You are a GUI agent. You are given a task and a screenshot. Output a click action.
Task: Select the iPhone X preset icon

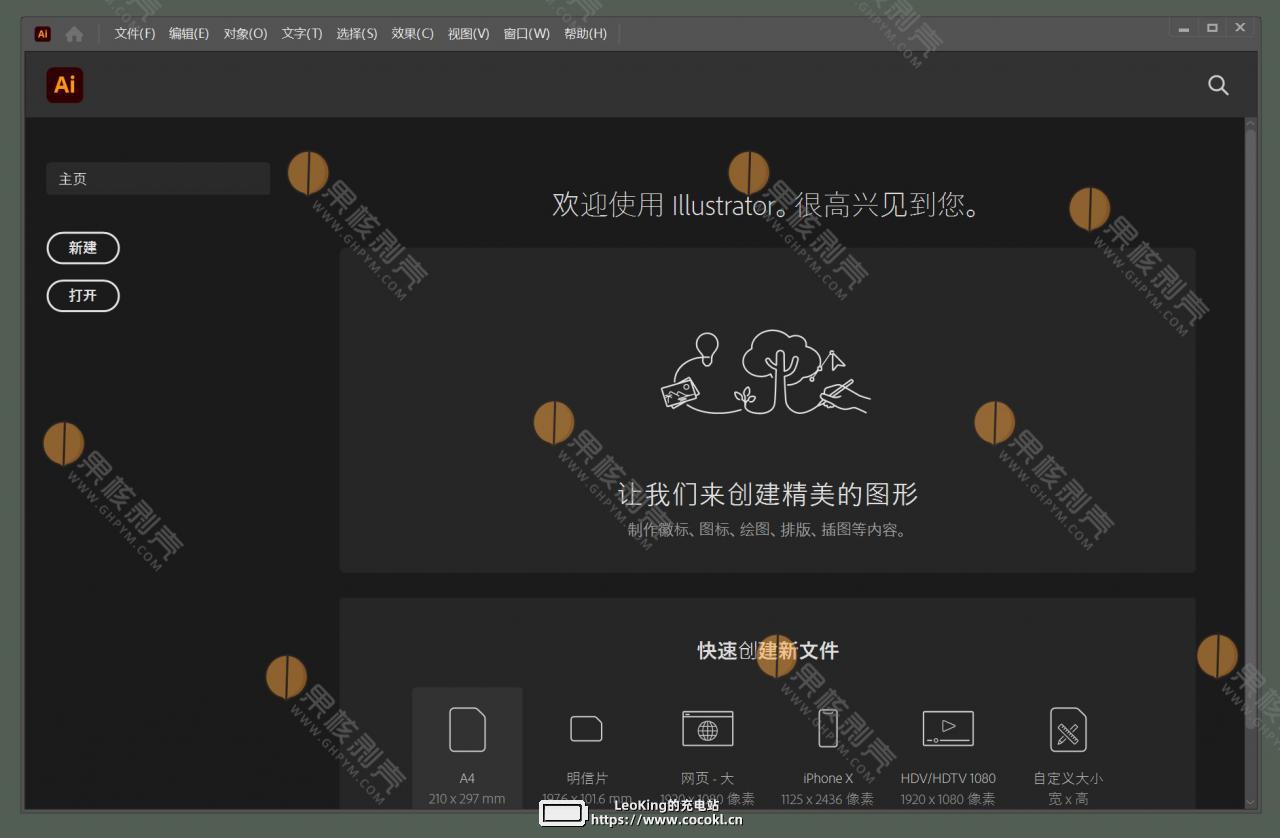828,729
